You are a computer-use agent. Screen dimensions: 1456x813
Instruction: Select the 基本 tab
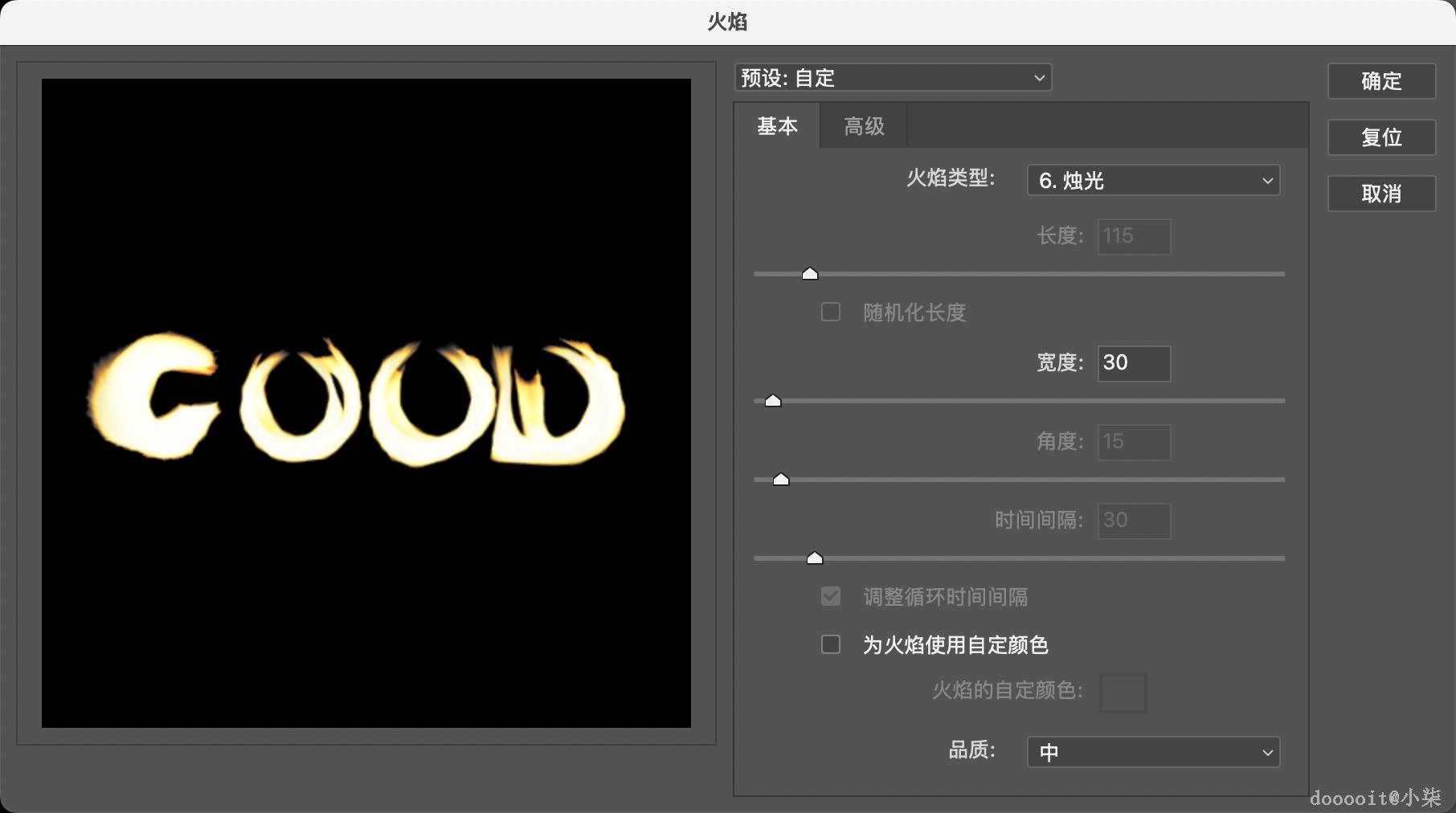coord(776,125)
